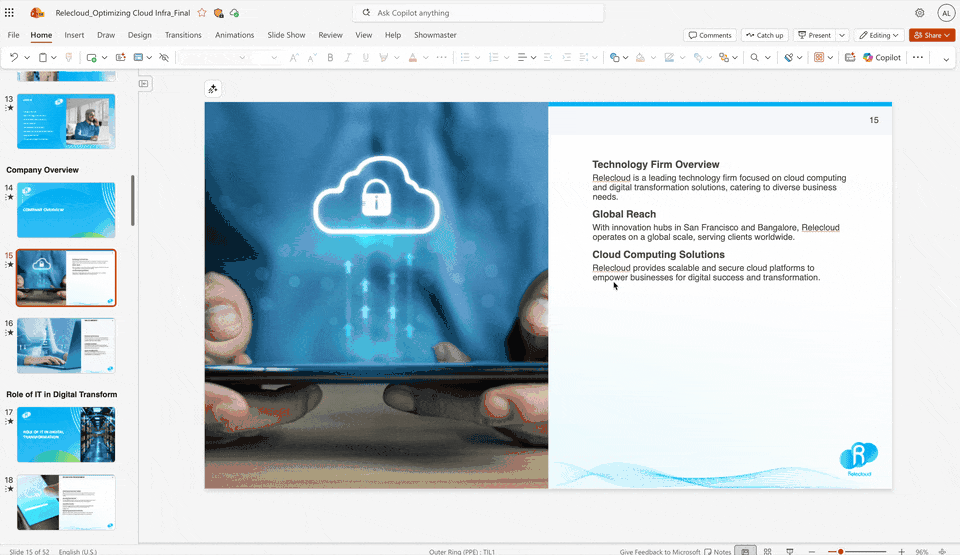Select slide 16 thumbnail
960x555 pixels.
pyautogui.click(x=66, y=345)
